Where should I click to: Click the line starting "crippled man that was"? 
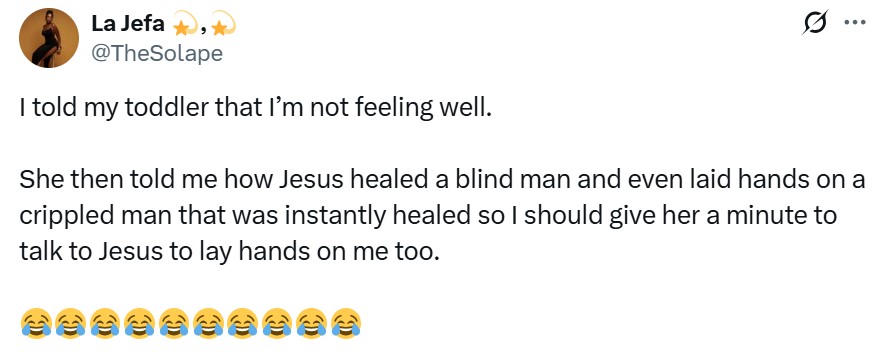(428, 216)
